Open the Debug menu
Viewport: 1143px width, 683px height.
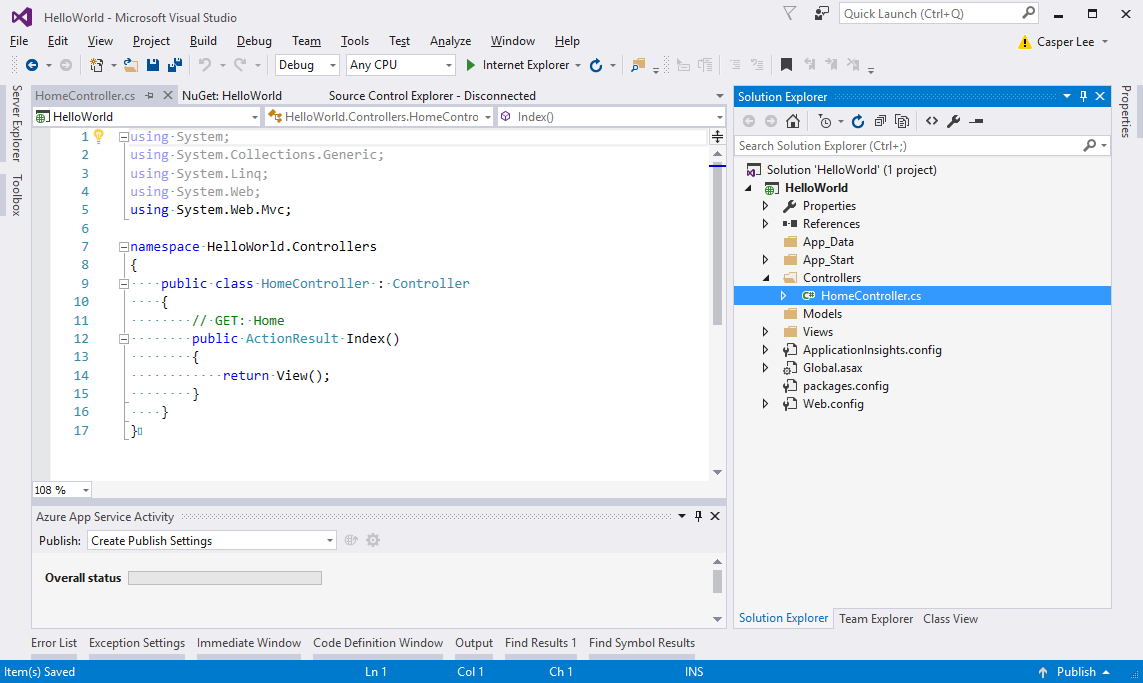[x=254, y=41]
